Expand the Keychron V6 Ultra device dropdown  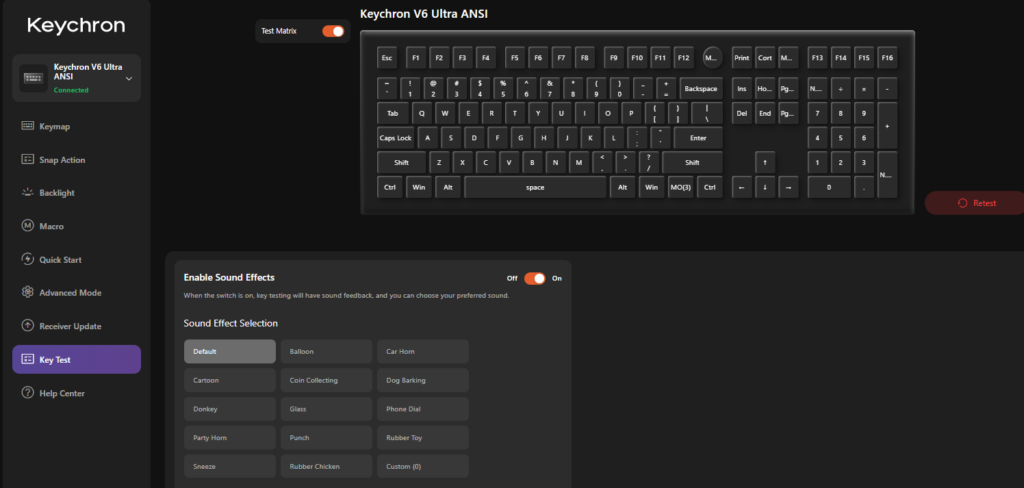click(x=129, y=78)
